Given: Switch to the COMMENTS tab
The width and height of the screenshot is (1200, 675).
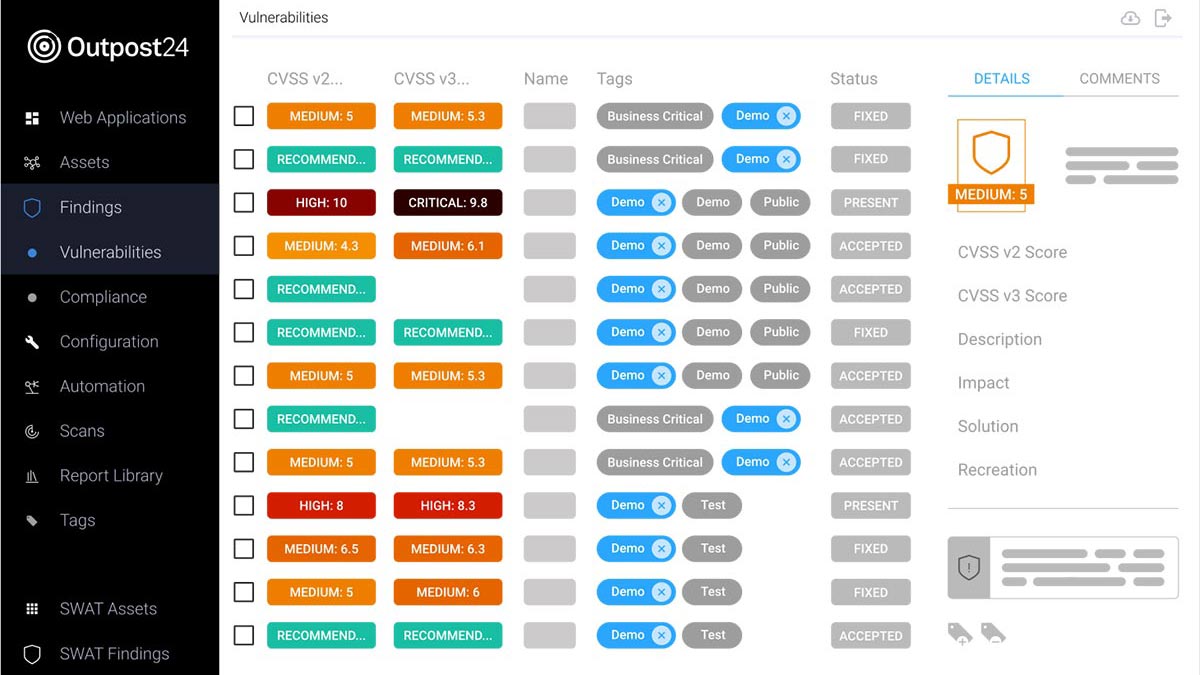Looking at the screenshot, I should [1119, 79].
